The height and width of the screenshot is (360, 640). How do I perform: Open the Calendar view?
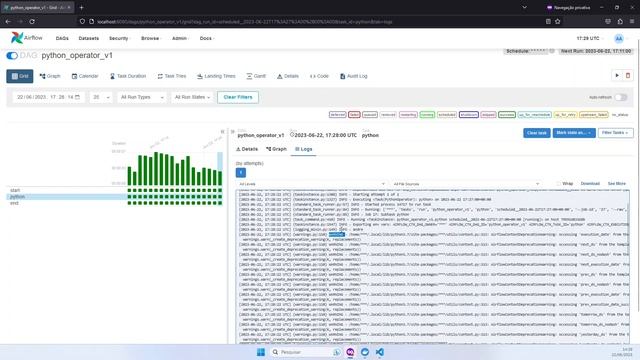pos(85,76)
